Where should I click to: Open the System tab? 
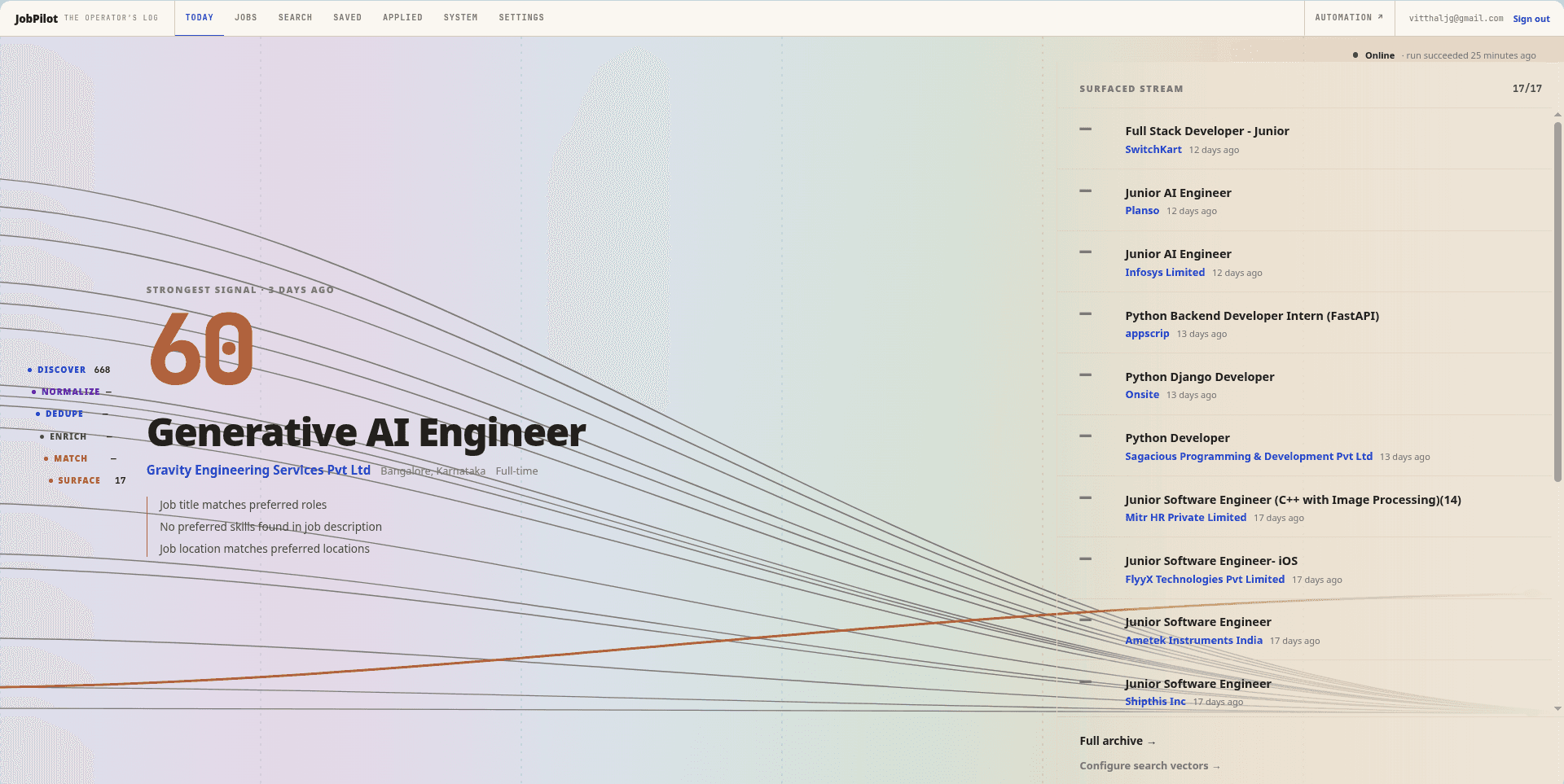click(460, 18)
